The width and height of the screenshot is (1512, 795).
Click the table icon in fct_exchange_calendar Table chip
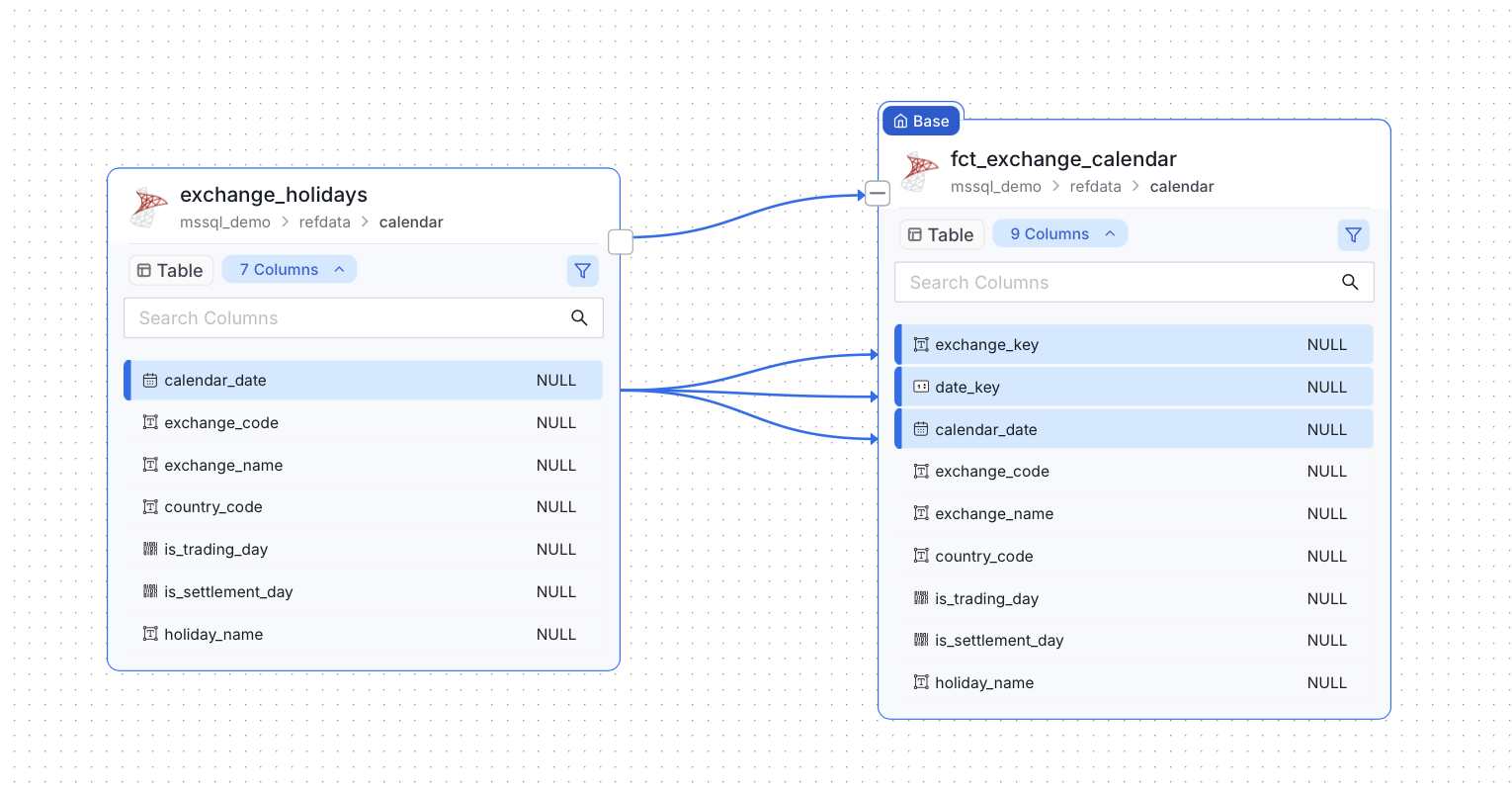[915, 234]
